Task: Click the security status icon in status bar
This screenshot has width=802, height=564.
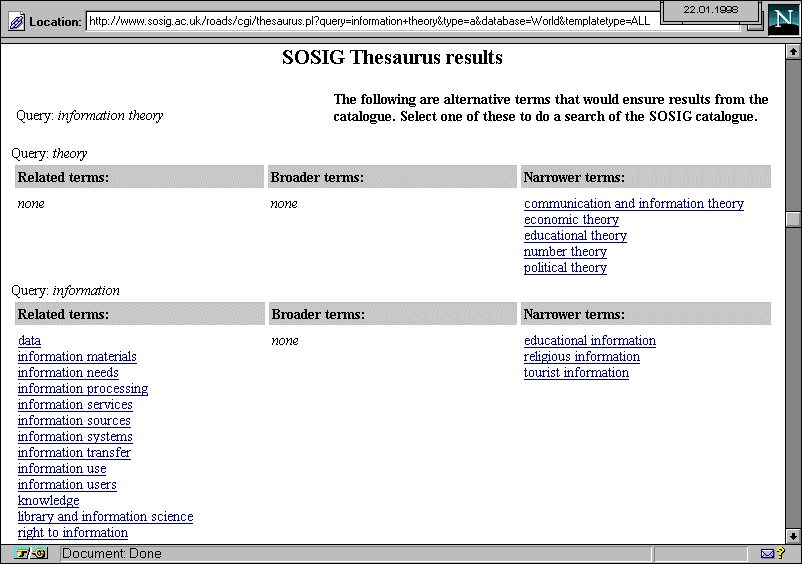Action: [31, 554]
